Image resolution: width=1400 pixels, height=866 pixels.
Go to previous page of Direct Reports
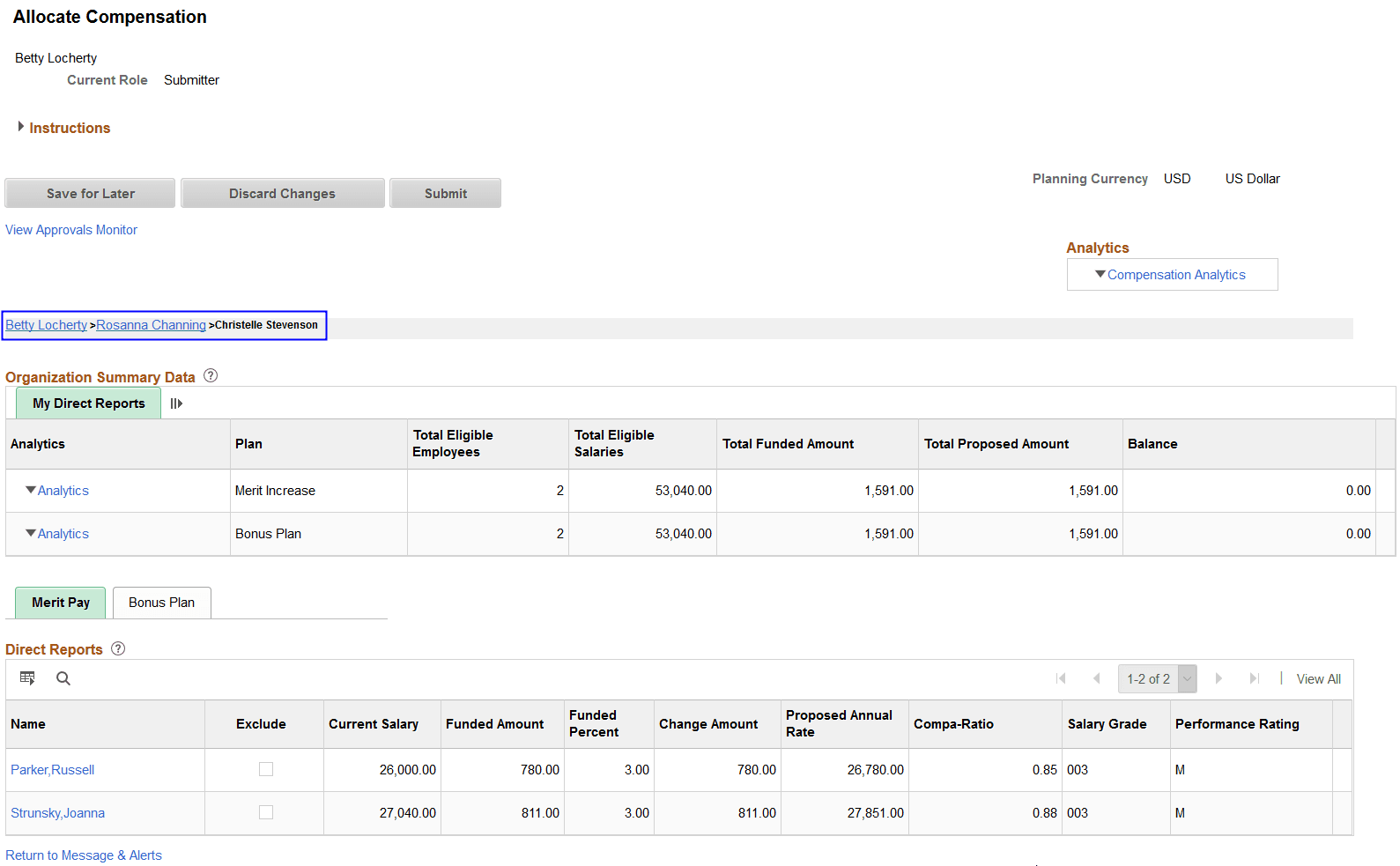point(1096,678)
